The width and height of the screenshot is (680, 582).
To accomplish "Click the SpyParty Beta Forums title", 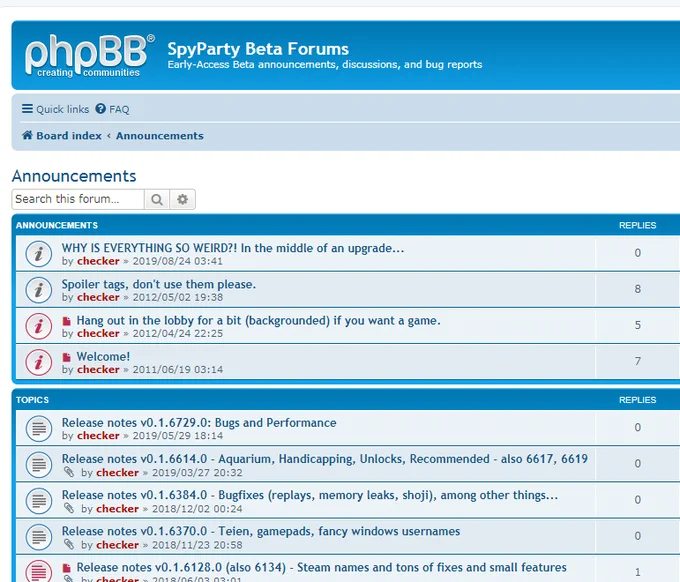I will (258, 49).
